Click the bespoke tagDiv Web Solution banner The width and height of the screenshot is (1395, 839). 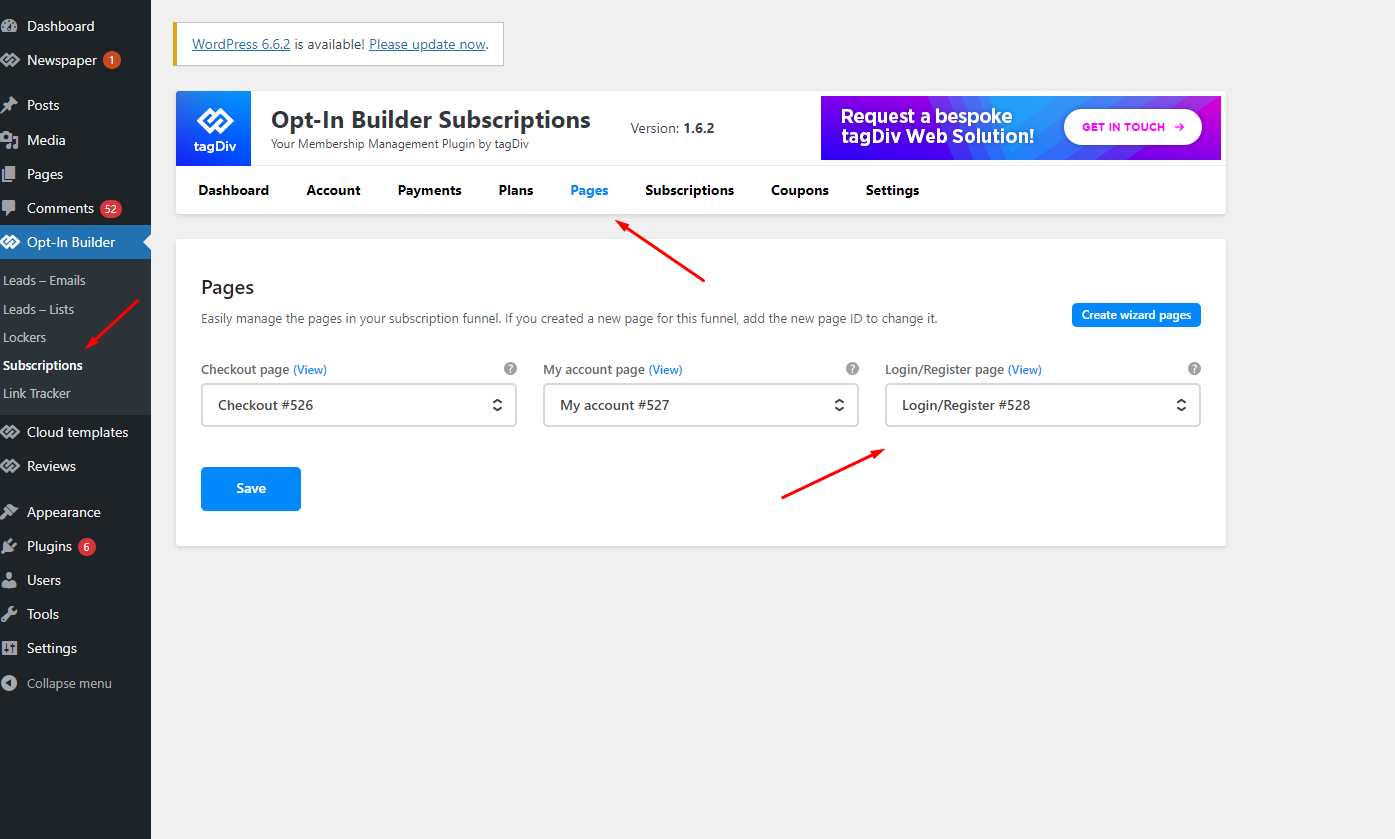click(1021, 128)
